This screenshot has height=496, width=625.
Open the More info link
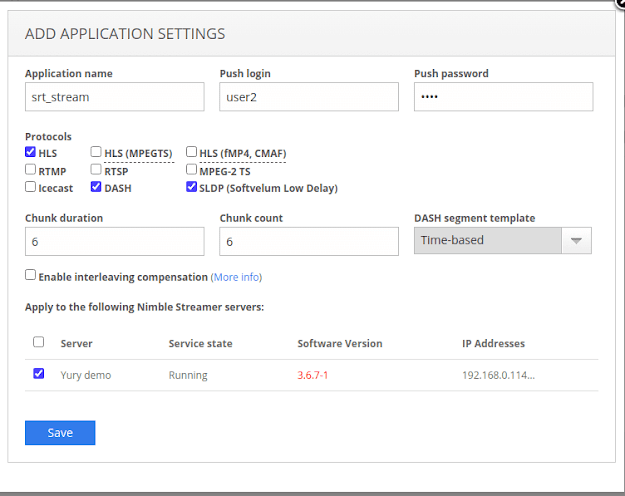236,277
